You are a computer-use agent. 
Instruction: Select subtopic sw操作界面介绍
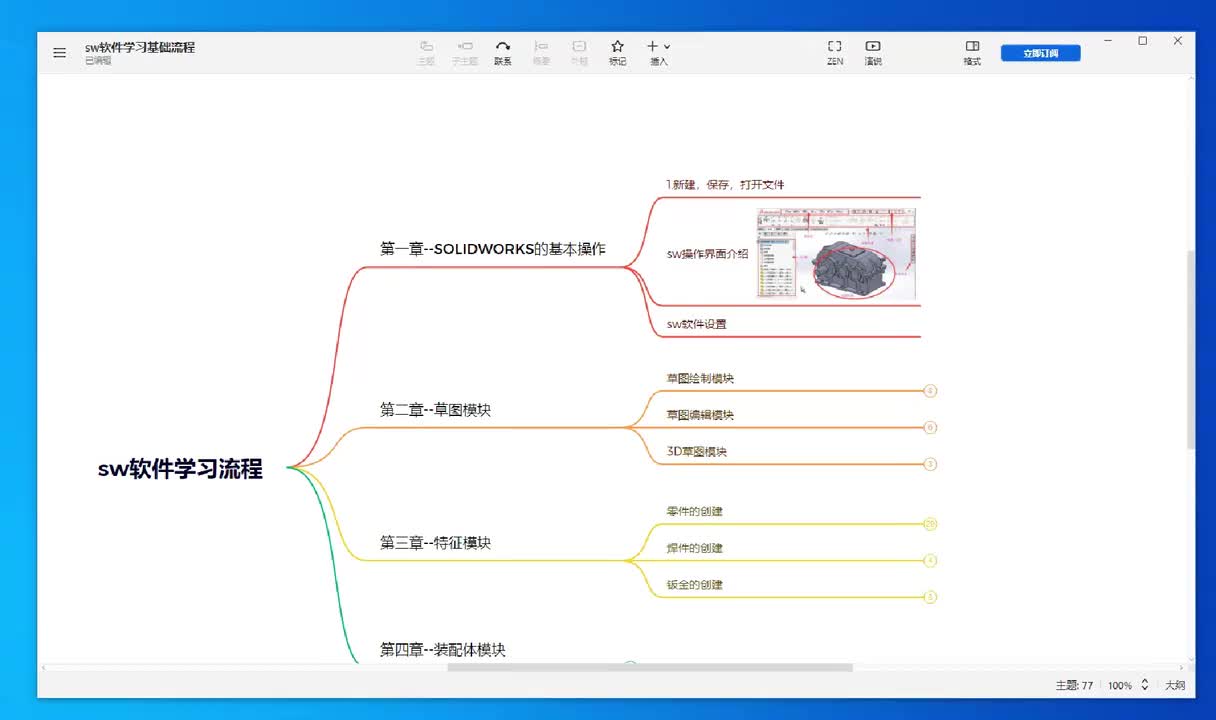[x=707, y=254]
